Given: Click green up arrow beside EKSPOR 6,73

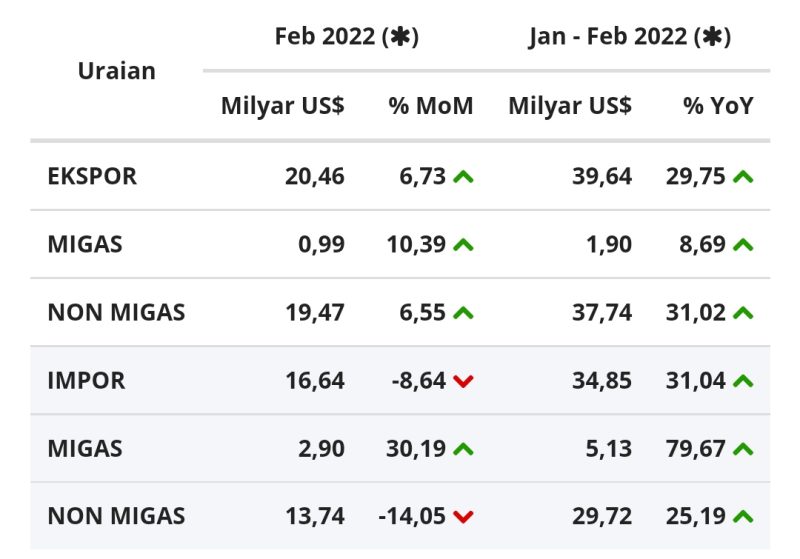Looking at the screenshot, I should tap(463, 177).
